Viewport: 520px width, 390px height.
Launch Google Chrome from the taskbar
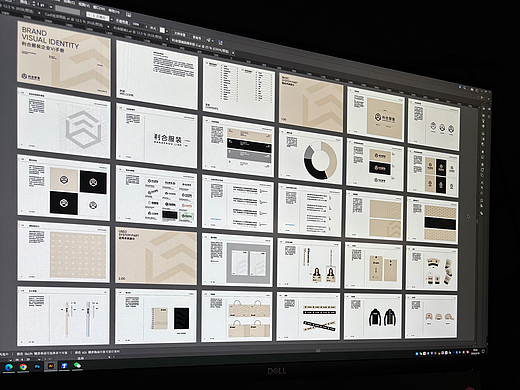(x=23, y=367)
